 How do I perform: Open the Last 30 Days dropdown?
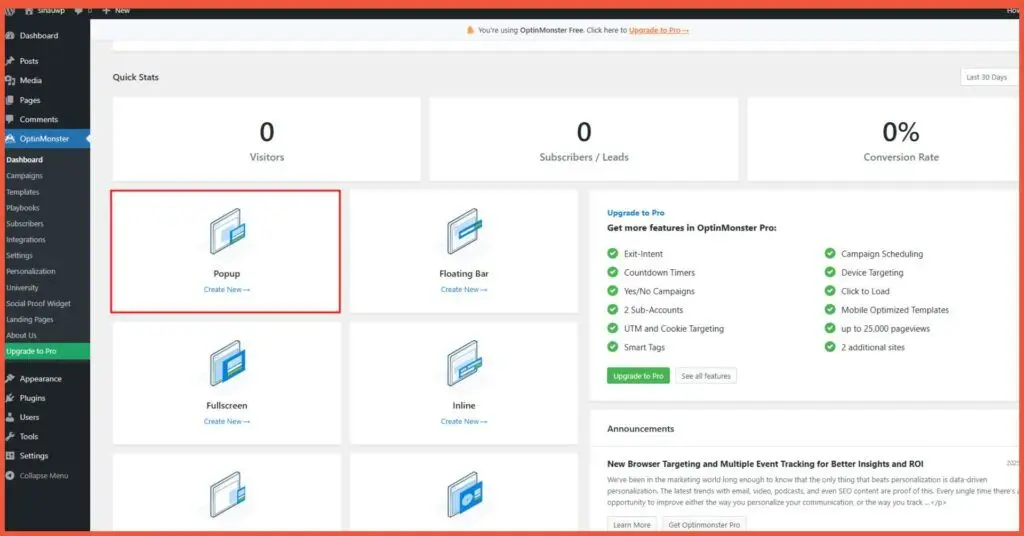tap(988, 77)
